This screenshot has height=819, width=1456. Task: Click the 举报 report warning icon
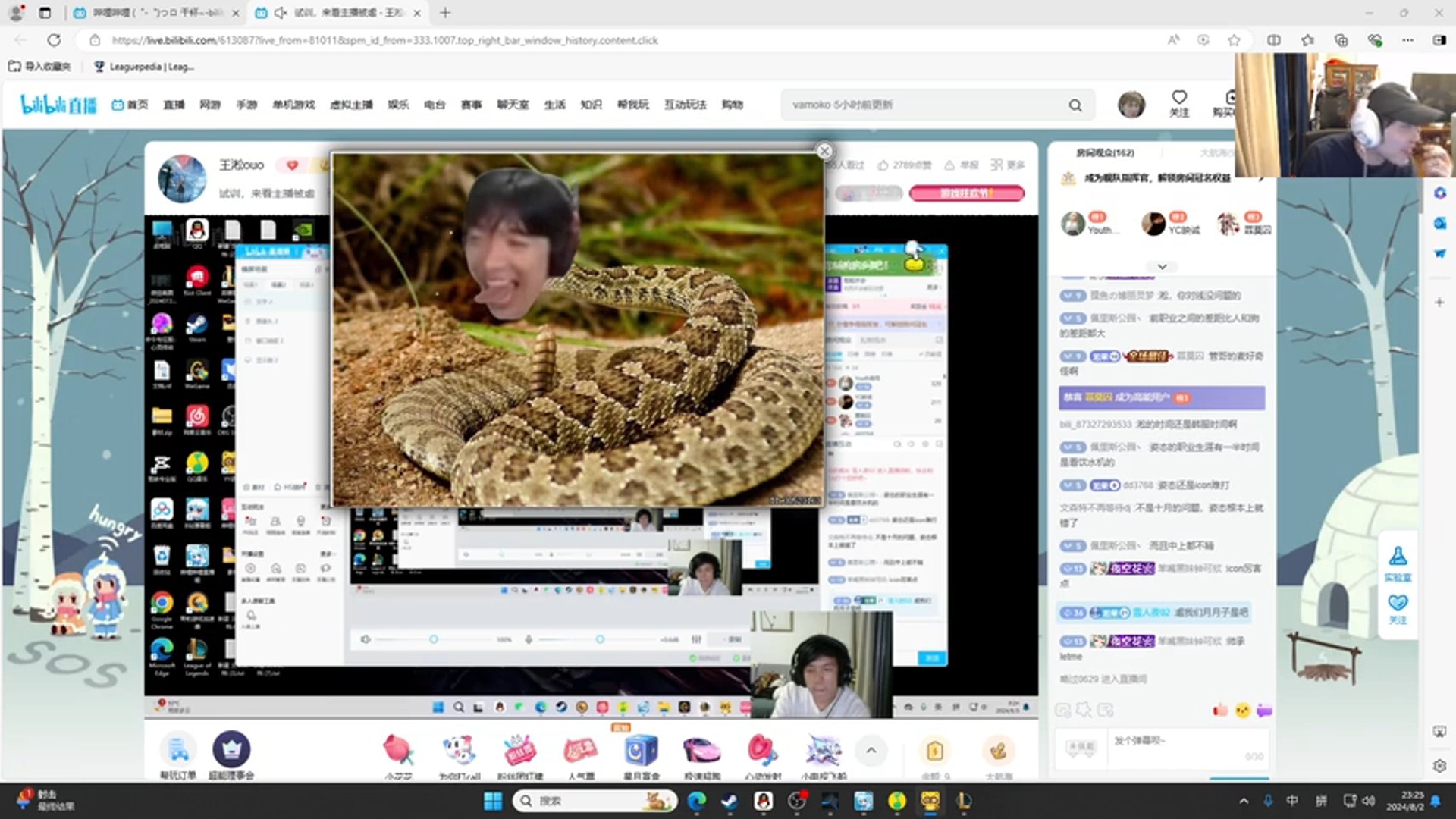(x=949, y=165)
